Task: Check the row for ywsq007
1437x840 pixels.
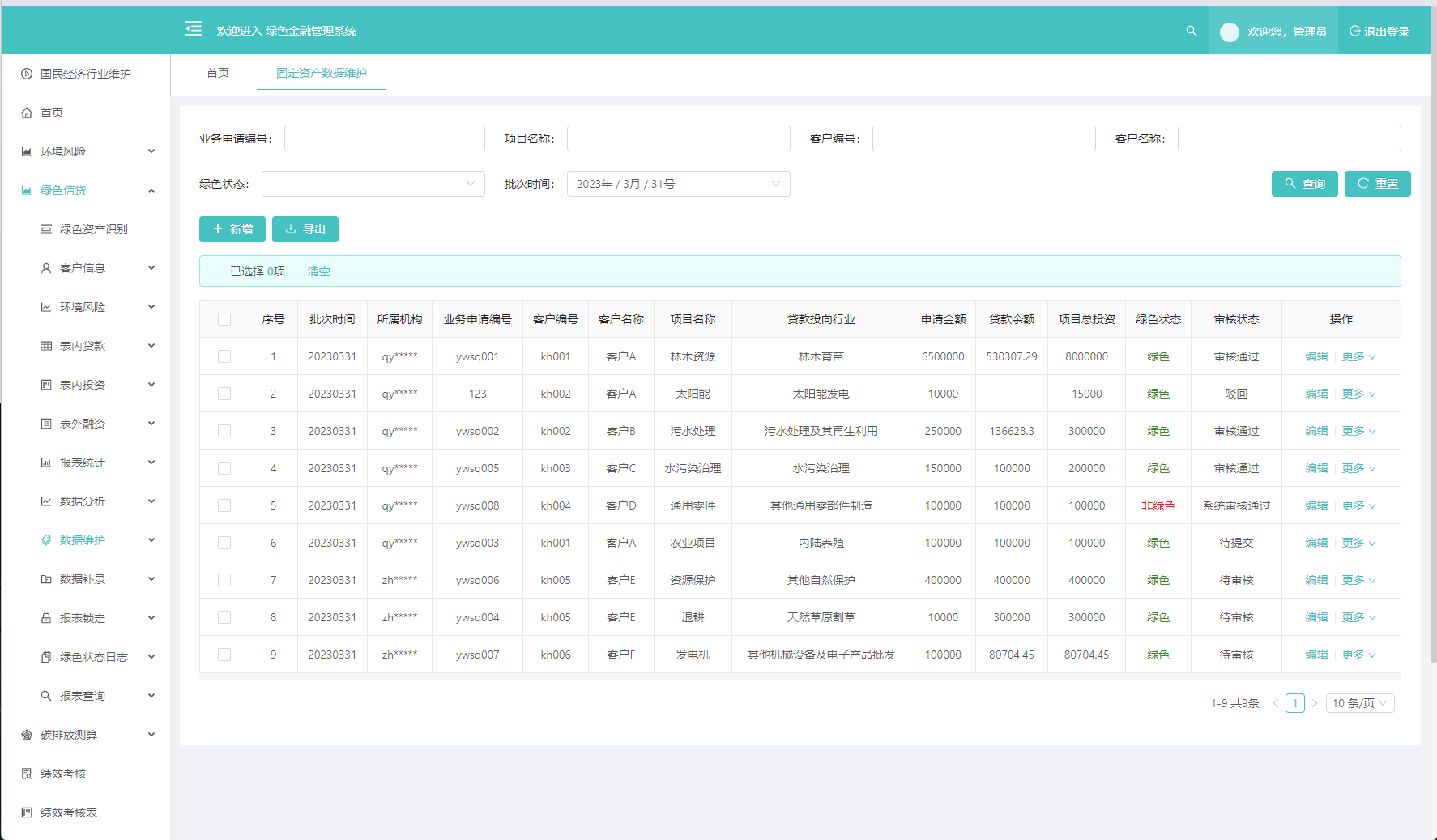Action: (224, 655)
